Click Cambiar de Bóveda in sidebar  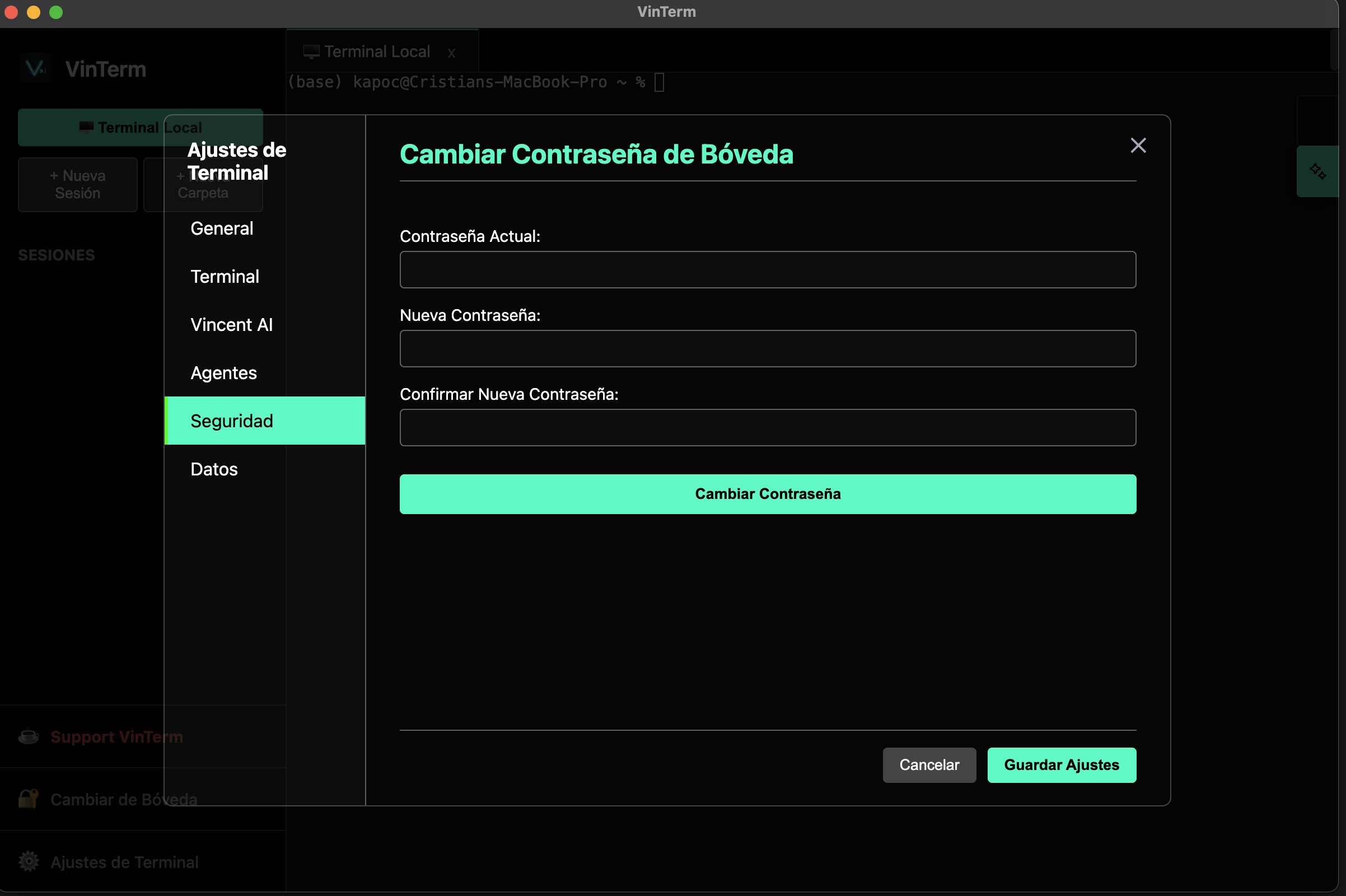click(124, 799)
